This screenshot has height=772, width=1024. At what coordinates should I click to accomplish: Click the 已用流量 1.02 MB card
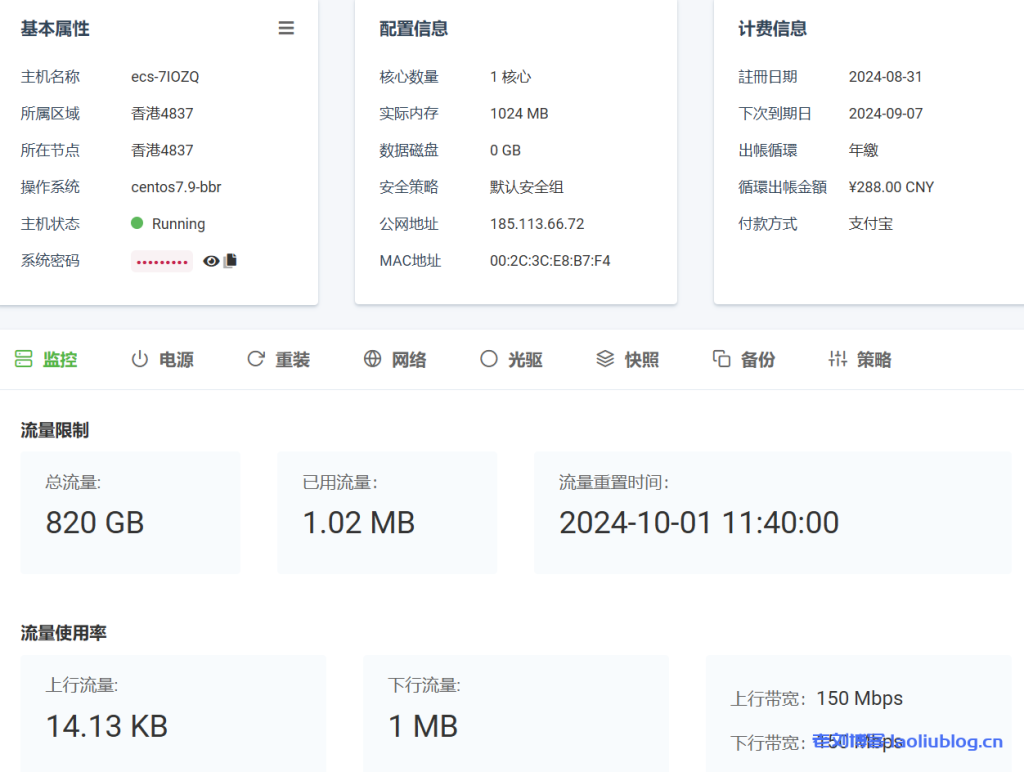click(387, 513)
